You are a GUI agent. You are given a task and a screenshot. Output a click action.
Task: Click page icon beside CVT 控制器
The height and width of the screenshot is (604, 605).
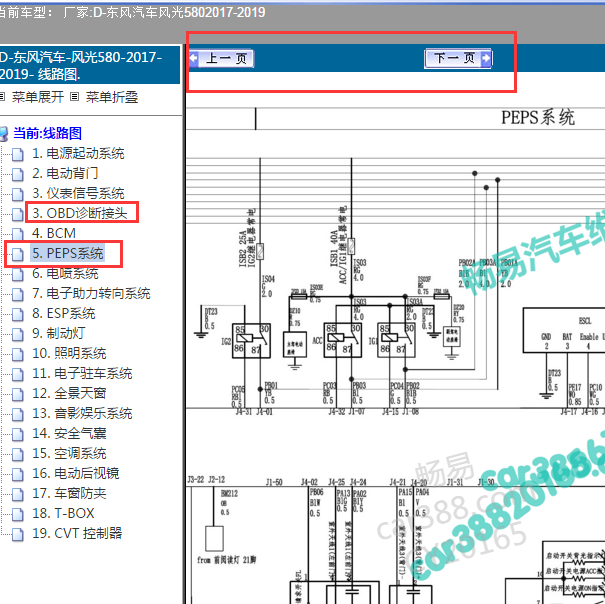coord(17,535)
